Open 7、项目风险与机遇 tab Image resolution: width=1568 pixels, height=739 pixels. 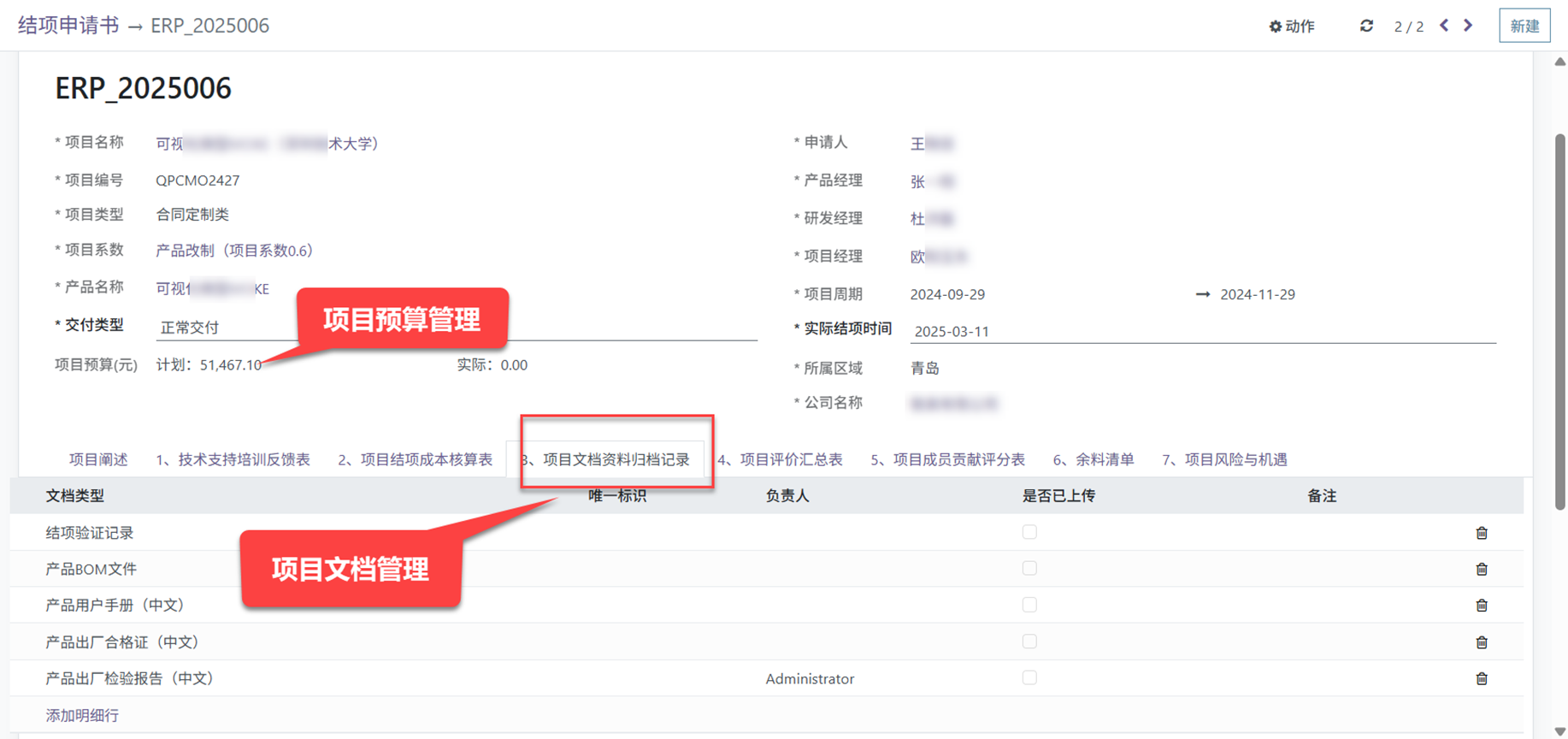tap(1224, 459)
